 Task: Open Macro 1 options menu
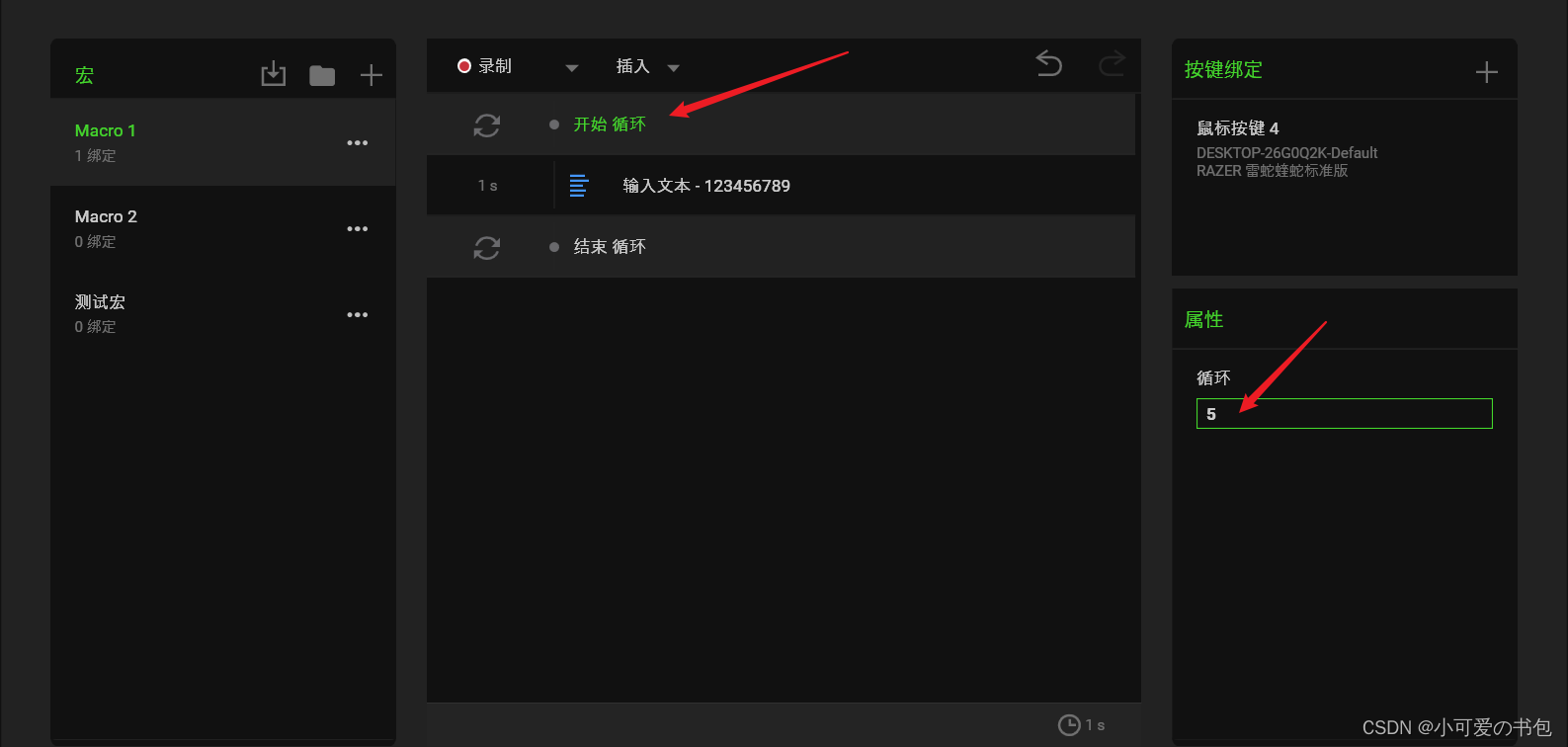(358, 143)
